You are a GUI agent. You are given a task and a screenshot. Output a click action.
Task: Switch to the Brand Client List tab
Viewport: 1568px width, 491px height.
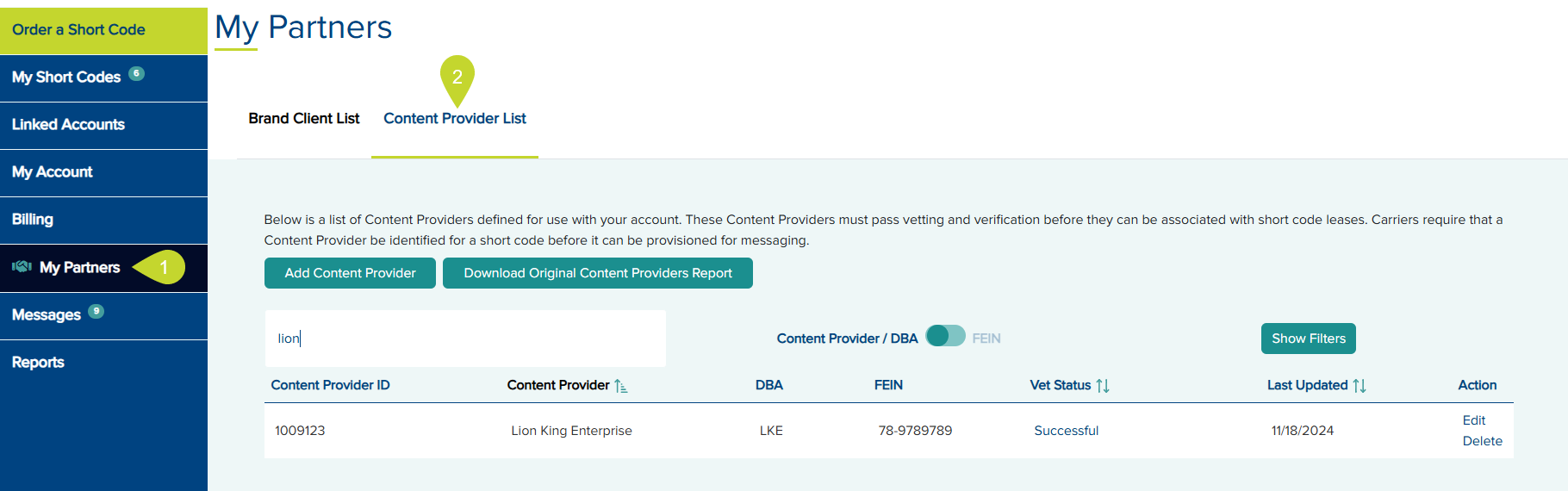[304, 119]
